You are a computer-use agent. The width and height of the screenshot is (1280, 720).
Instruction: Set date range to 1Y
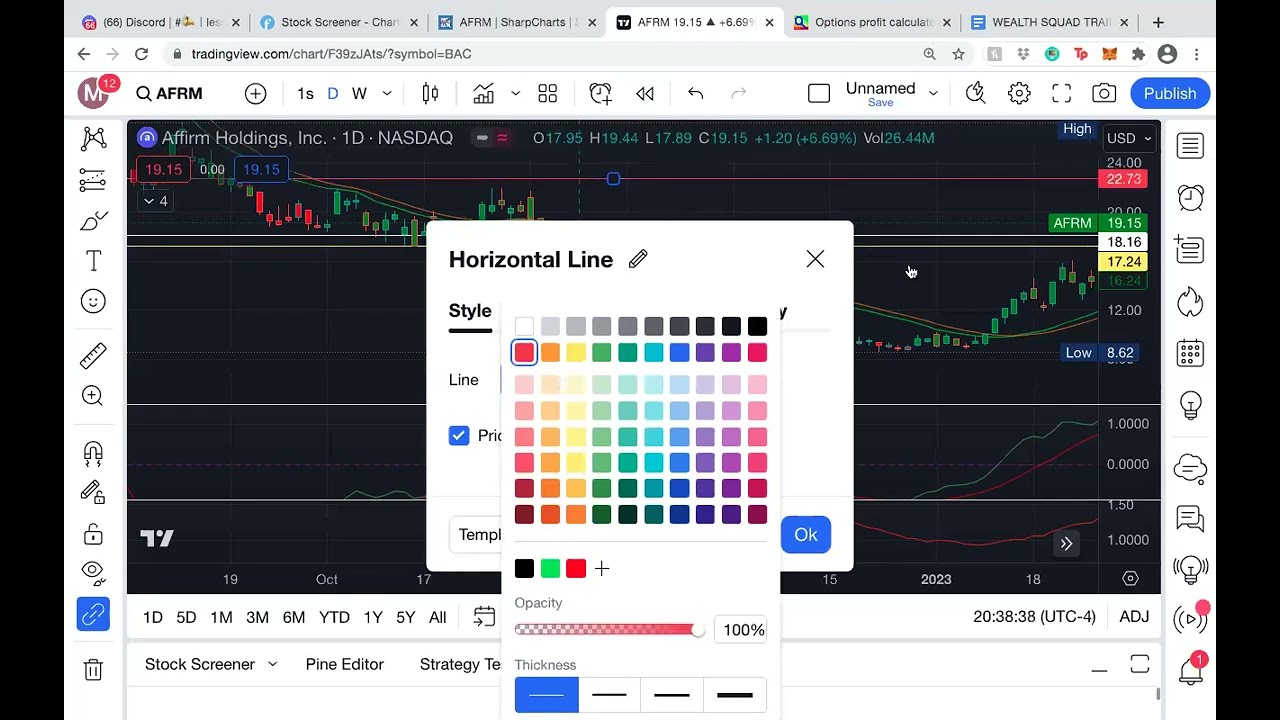[x=373, y=617]
